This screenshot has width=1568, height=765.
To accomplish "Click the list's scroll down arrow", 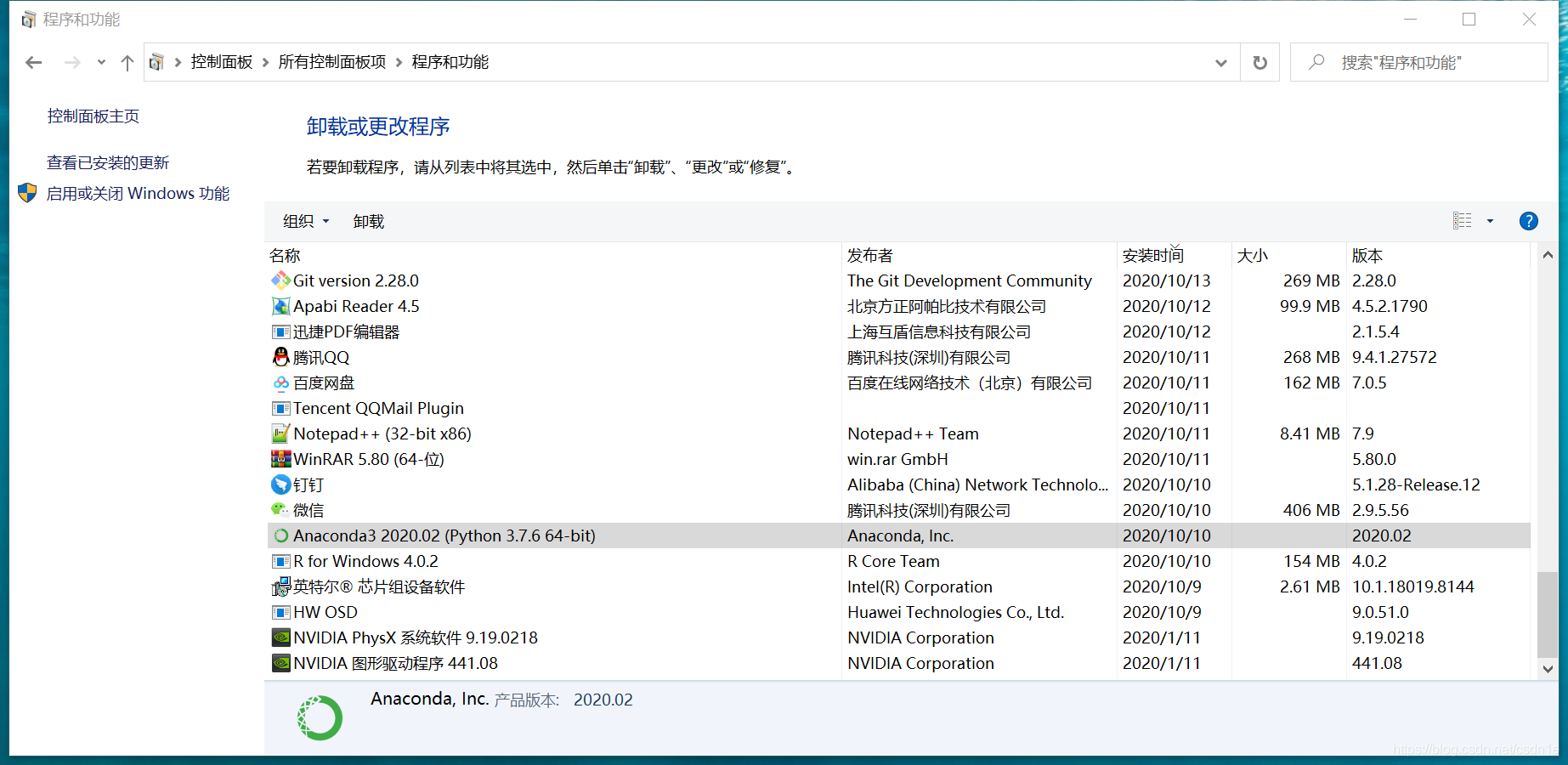I will point(1548,669).
